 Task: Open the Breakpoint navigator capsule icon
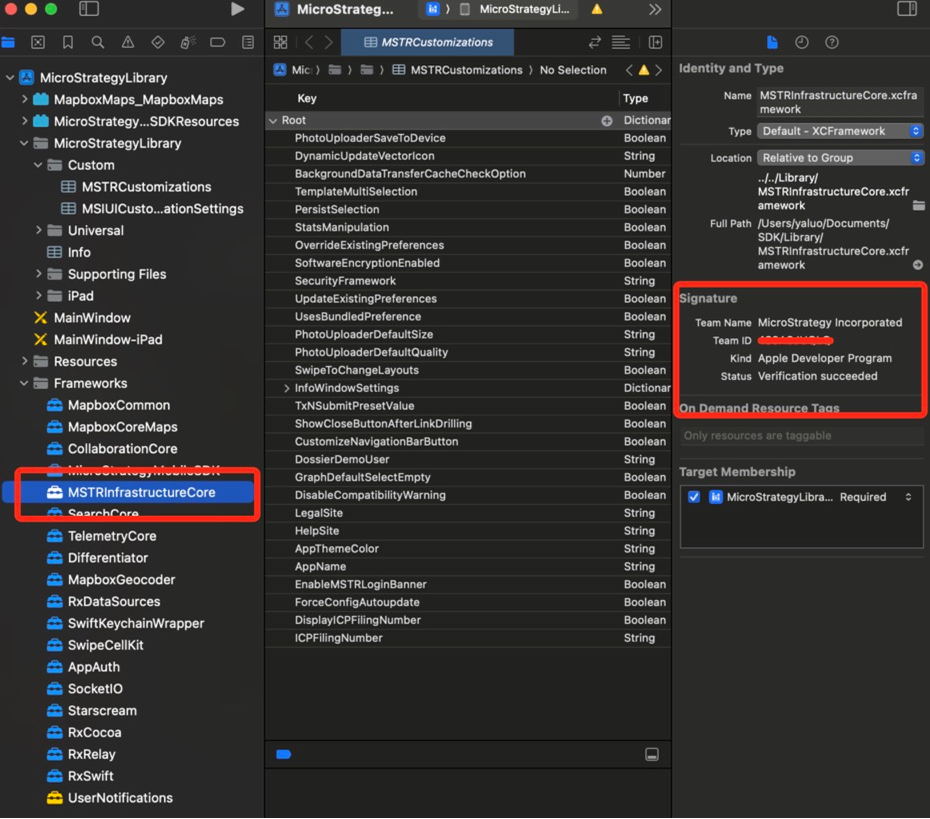[216, 42]
